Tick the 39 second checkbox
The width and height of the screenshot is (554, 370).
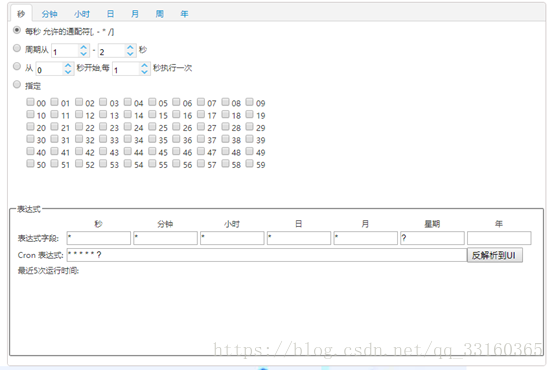tap(250, 139)
